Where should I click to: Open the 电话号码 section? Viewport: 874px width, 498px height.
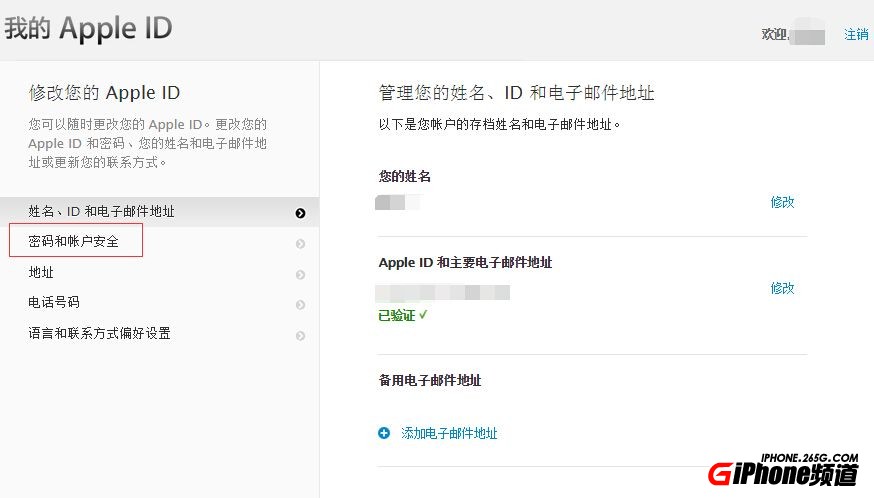point(54,303)
